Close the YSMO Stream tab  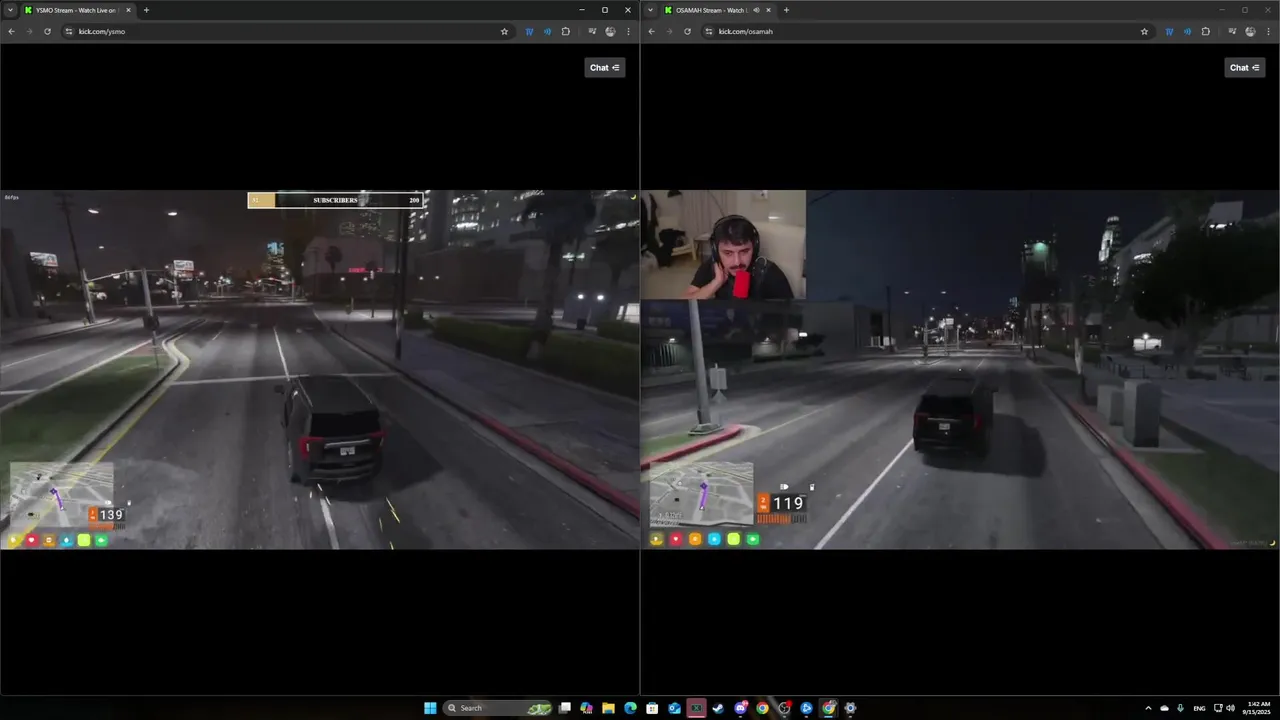pos(128,10)
